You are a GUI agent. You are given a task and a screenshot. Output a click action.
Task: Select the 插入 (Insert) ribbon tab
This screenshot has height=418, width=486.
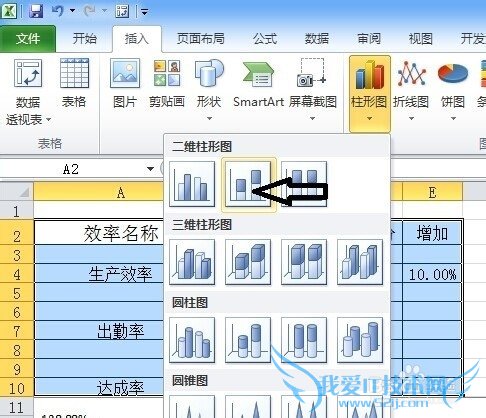click(137, 39)
